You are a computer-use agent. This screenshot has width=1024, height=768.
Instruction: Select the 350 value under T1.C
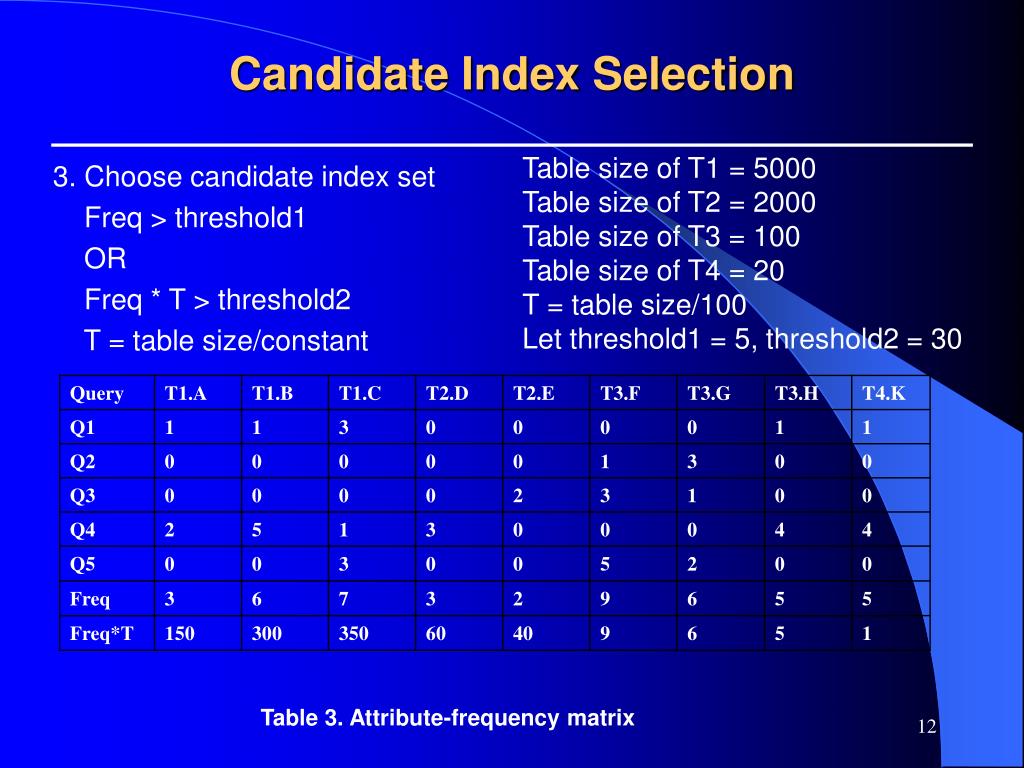click(353, 633)
